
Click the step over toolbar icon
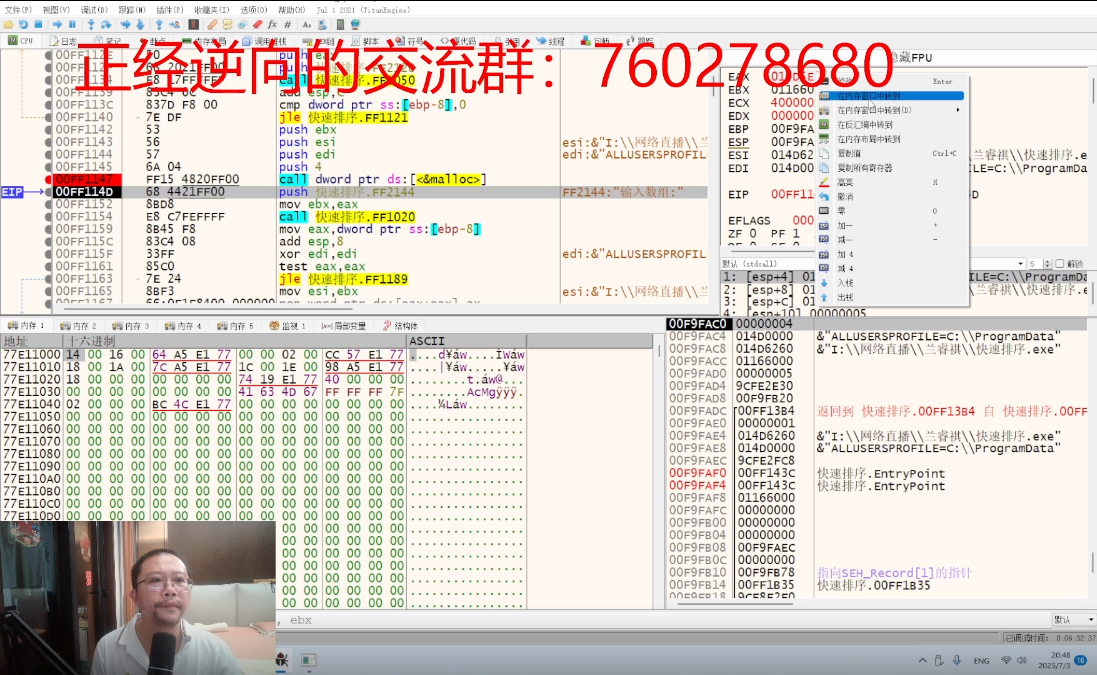coord(107,24)
